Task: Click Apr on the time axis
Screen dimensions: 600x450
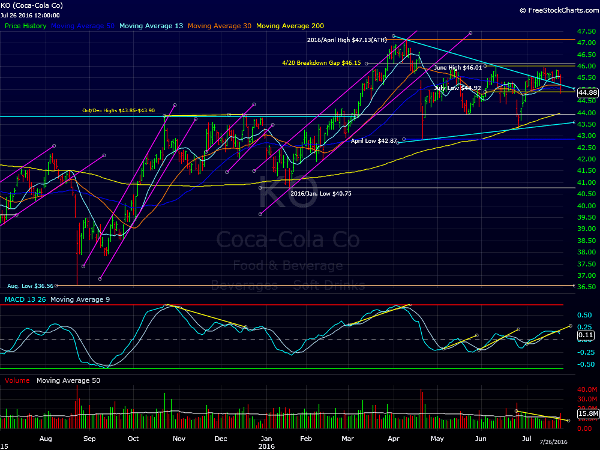Action: tap(393, 439)
